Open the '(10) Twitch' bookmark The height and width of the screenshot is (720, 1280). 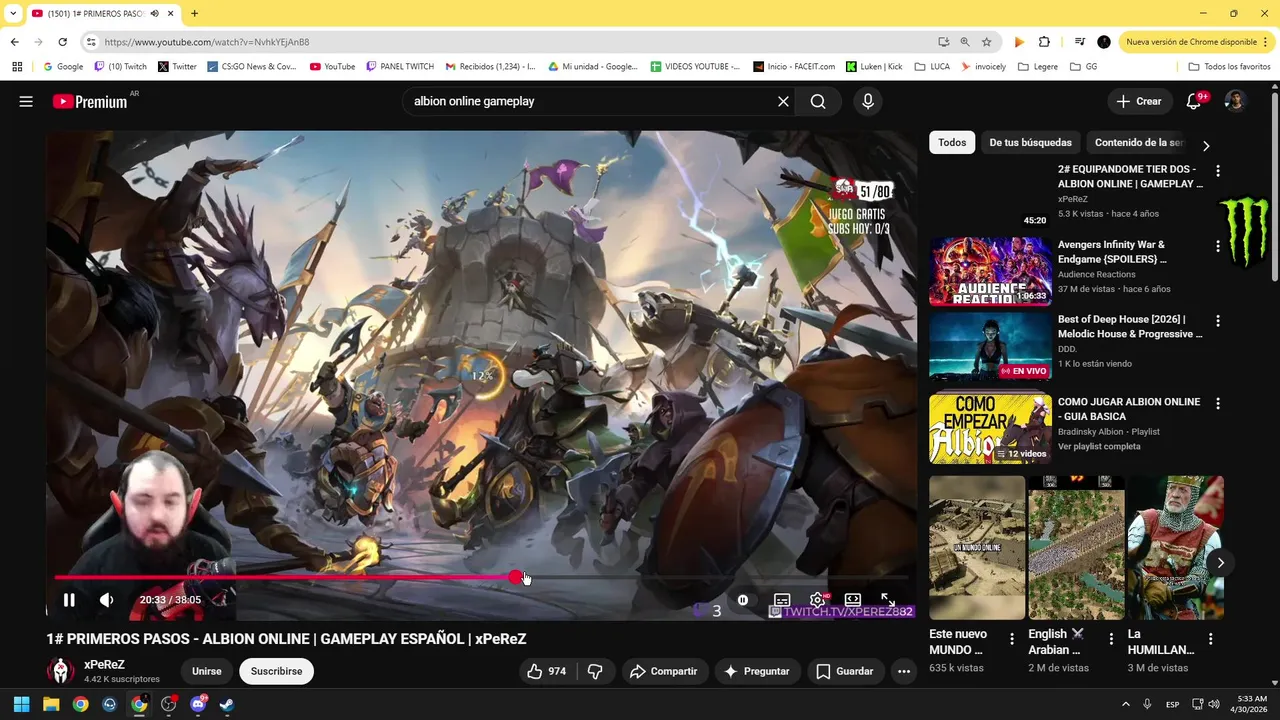(120, 66)
